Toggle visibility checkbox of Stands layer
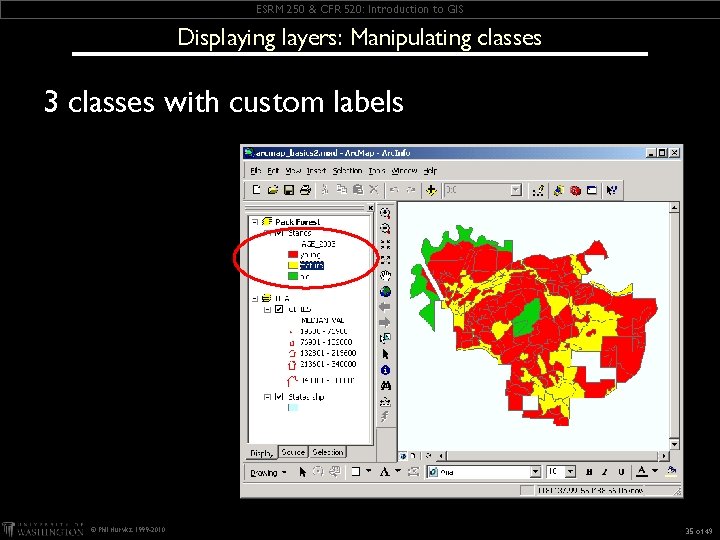This screenshot has width=720, height=540. point(279,233)
